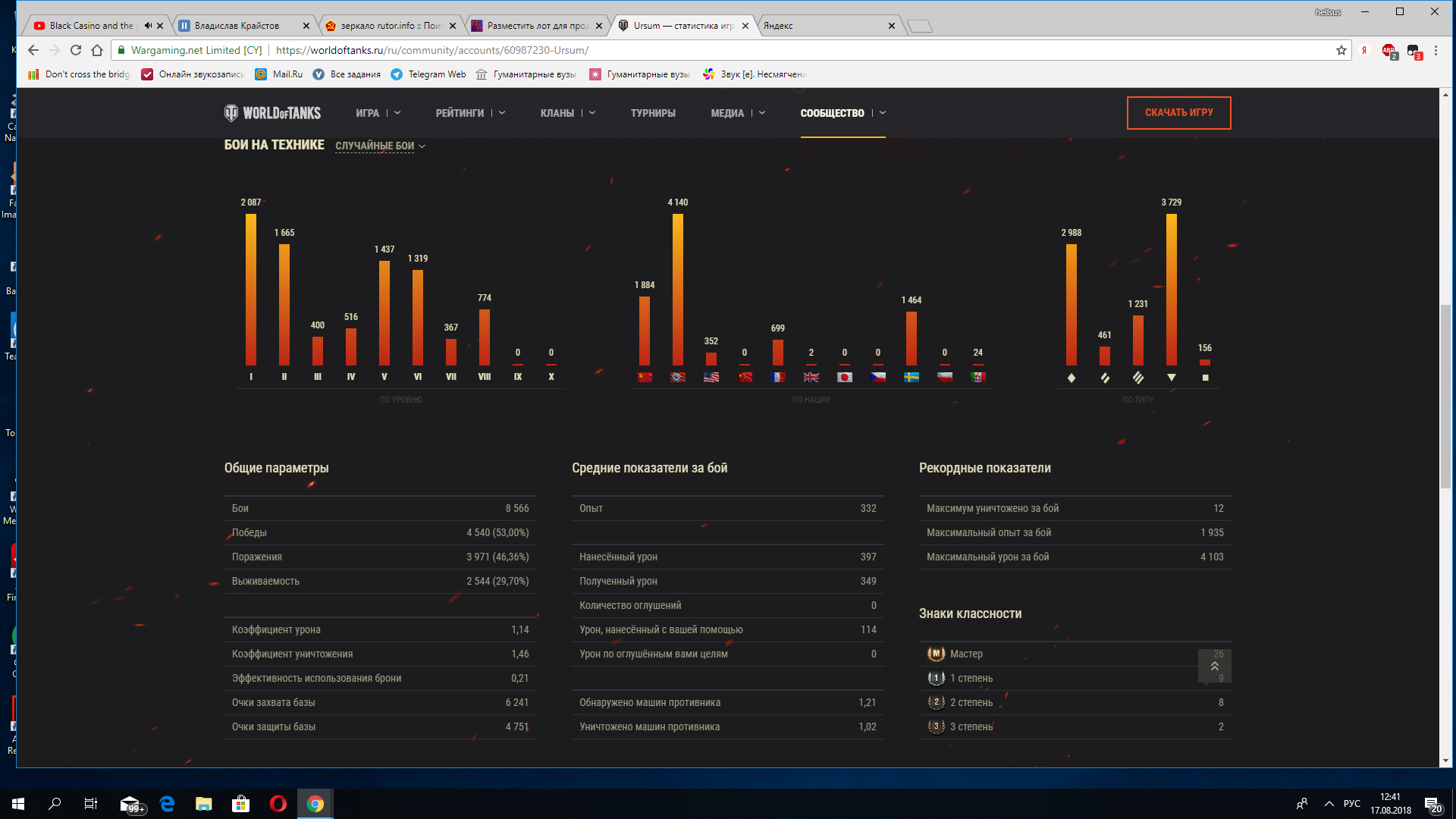Click the France nation flag icon

click(778, 377)
